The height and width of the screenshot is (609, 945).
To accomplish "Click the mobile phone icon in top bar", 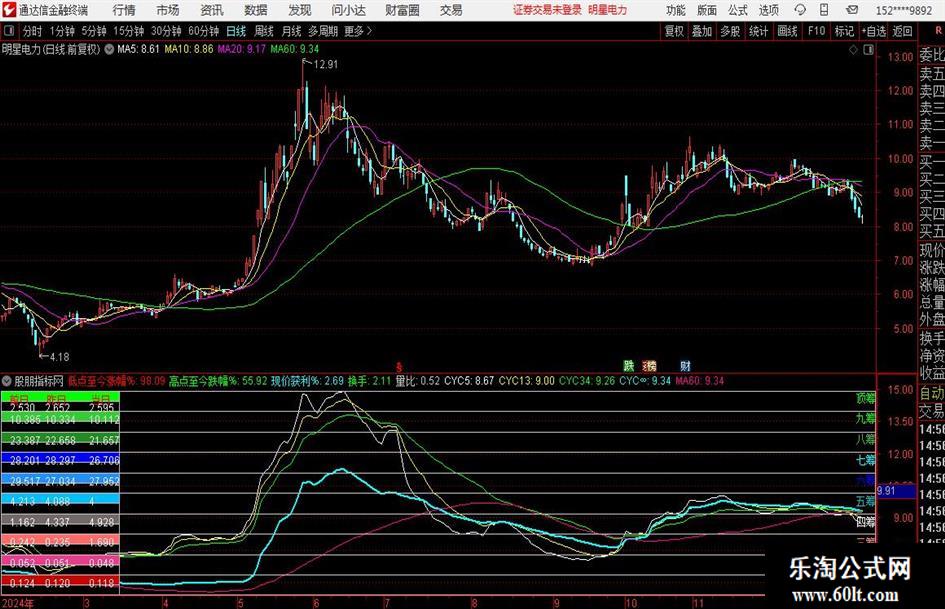I will coord(824,10).
